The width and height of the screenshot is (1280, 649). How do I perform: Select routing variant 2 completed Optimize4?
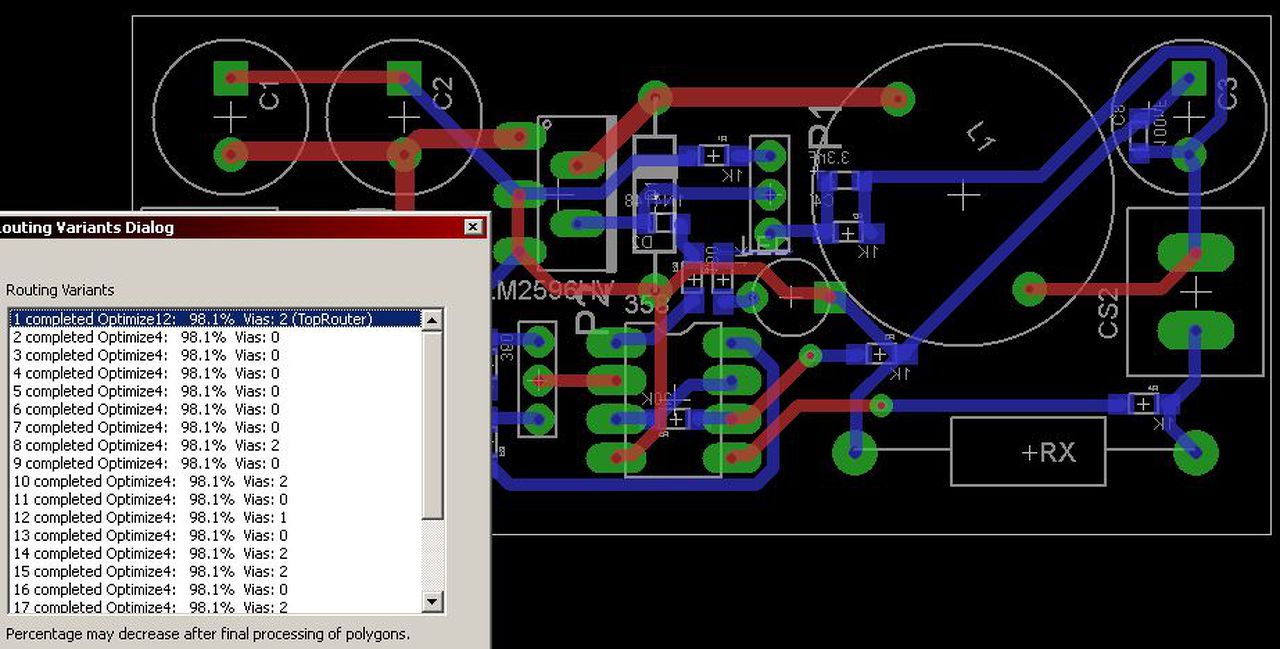(215, 337)
